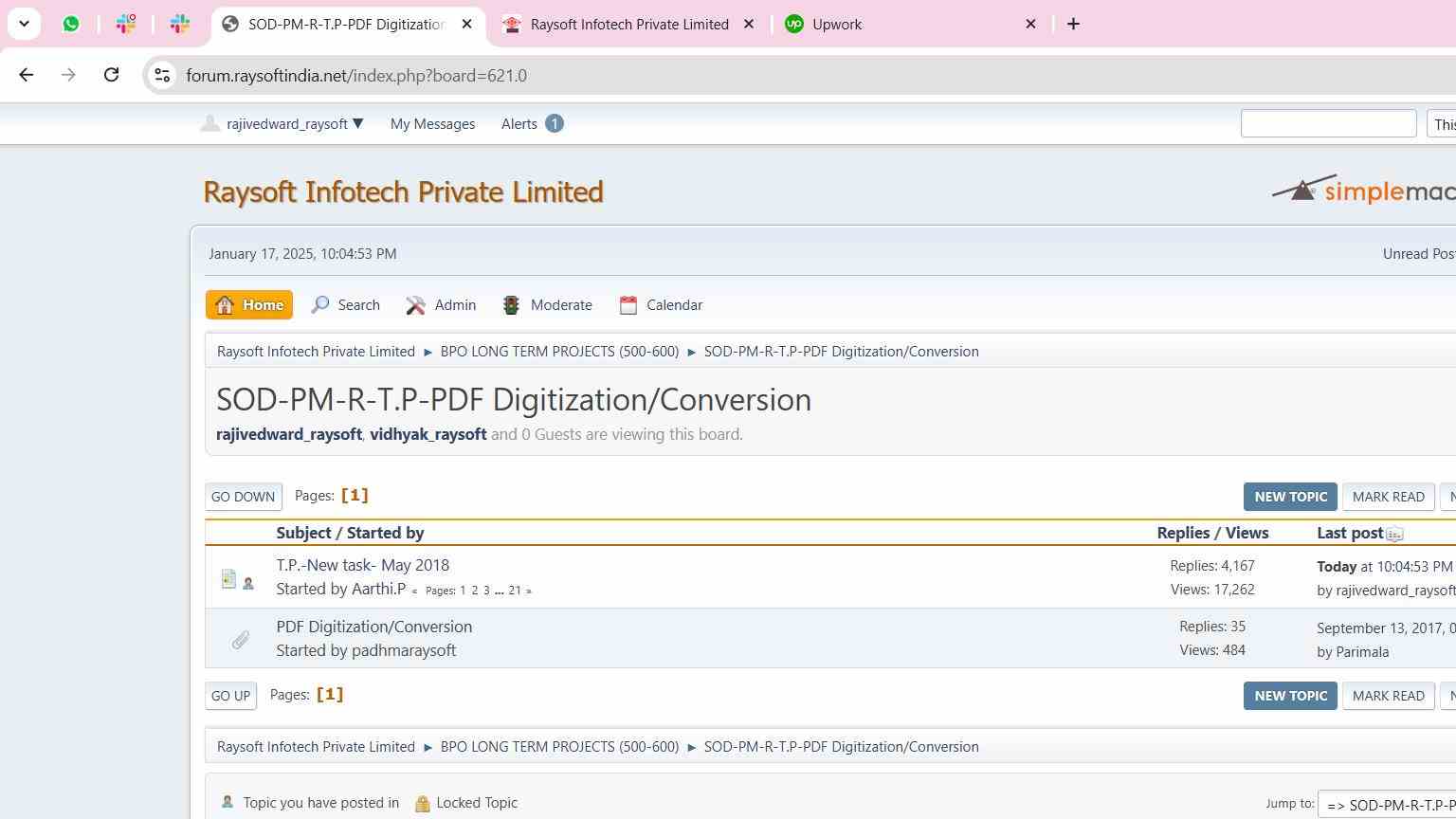
Task: Click the bottom NEW TOPIC button
Action: [x=1290, y=696]
